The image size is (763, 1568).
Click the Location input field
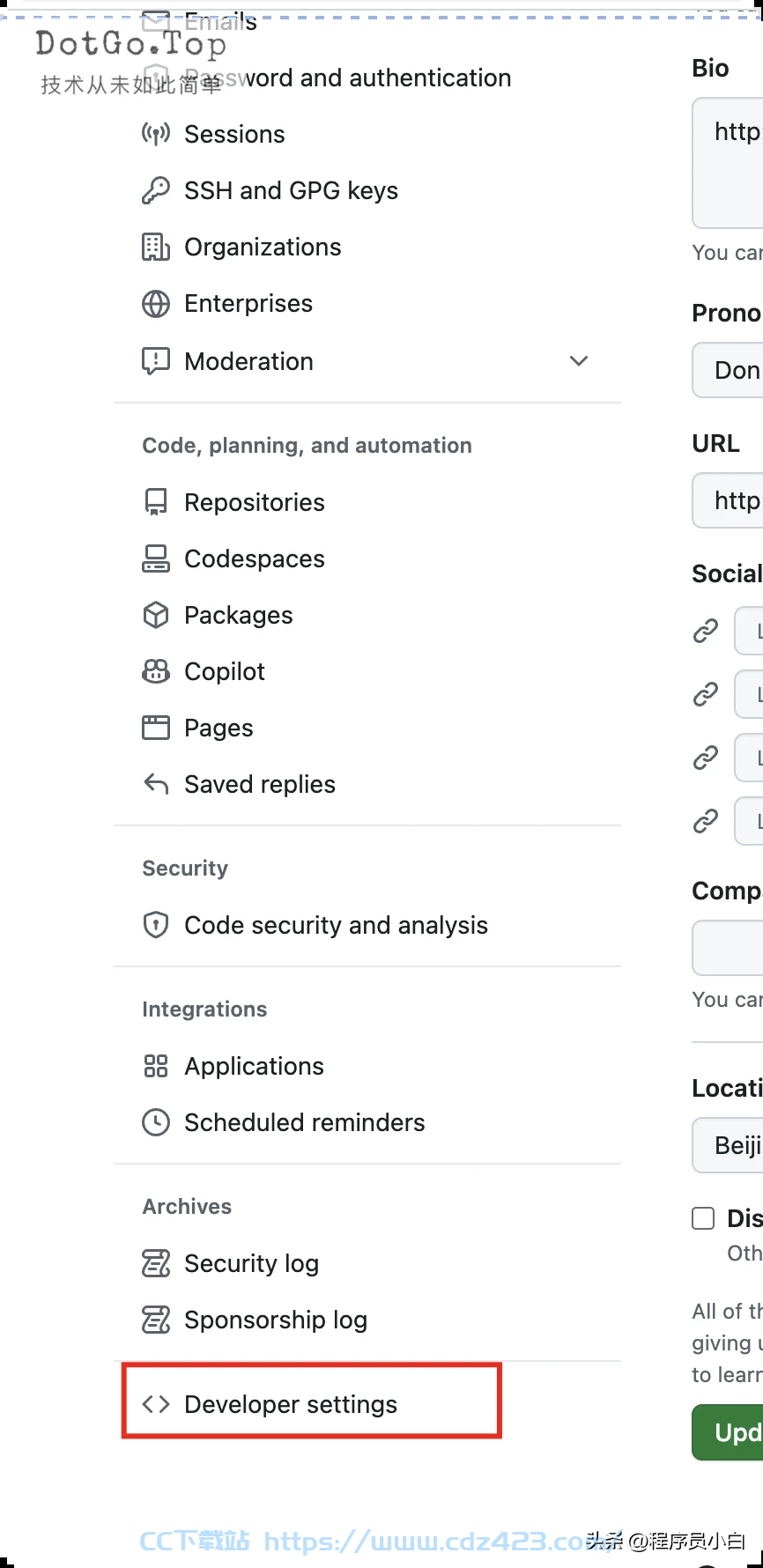[728, 1145]
